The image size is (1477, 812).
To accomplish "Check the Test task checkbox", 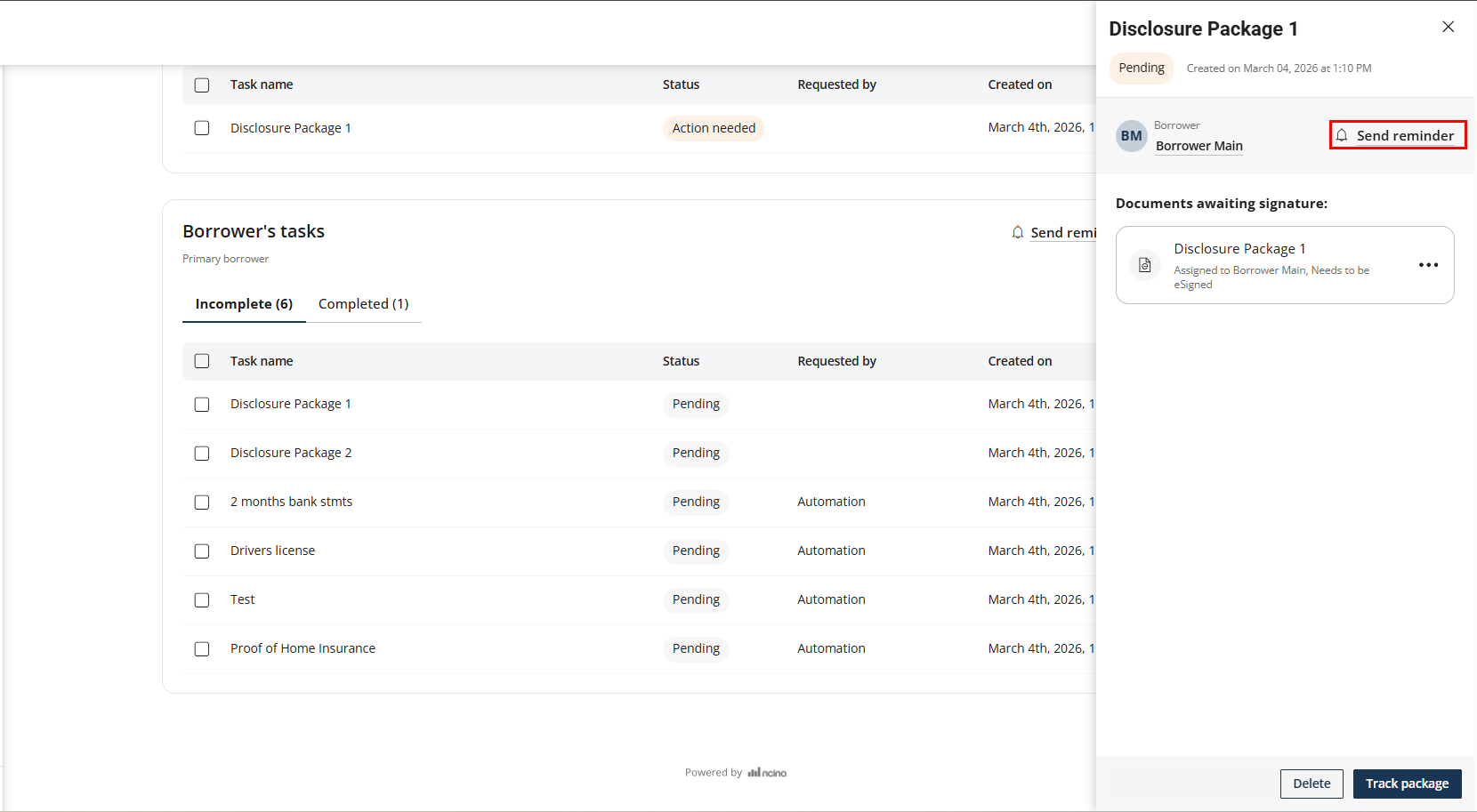I will pos(202,600).
